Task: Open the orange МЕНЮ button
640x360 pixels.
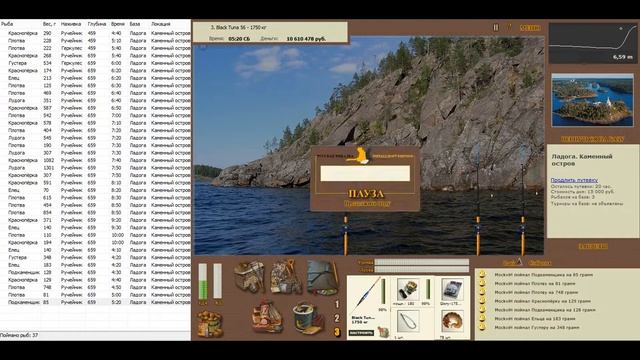Action: click(530, 28)
